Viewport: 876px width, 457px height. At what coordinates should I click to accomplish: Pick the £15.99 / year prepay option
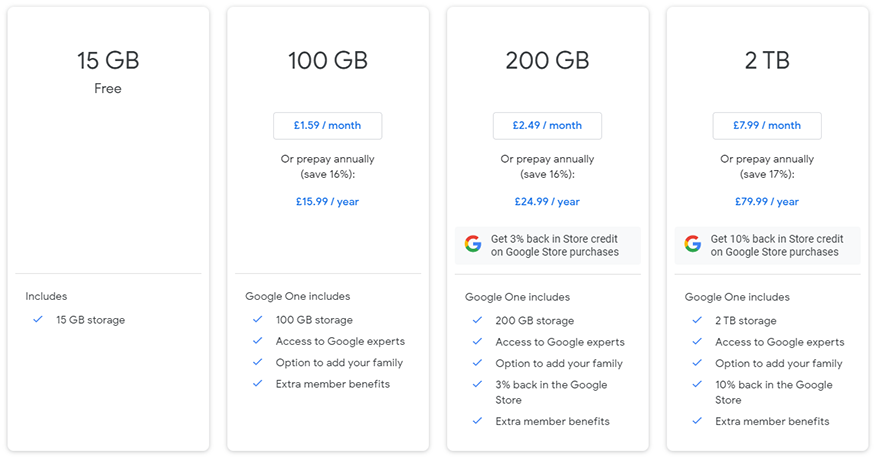pos(327,202)
